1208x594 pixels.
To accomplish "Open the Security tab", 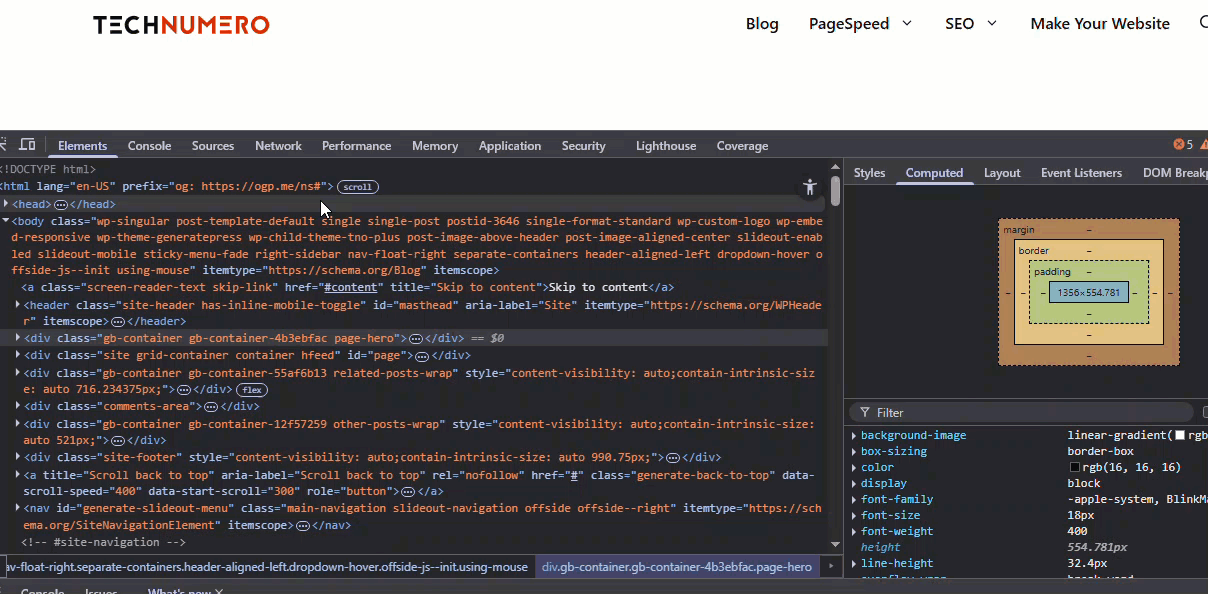I will tap(584, 146).
